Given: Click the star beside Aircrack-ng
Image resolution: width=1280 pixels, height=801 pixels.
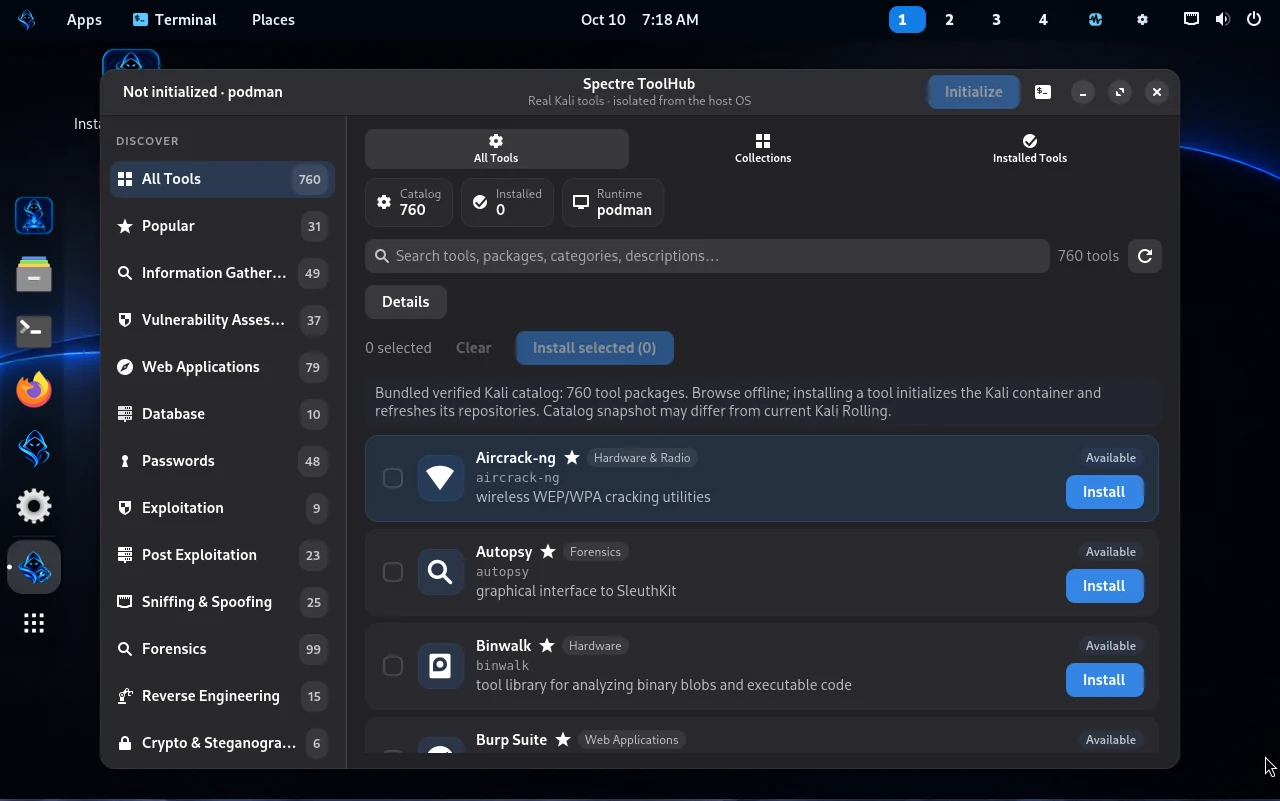Looking at the screenshot, I should pyautogui.click(x=572, y=458).
